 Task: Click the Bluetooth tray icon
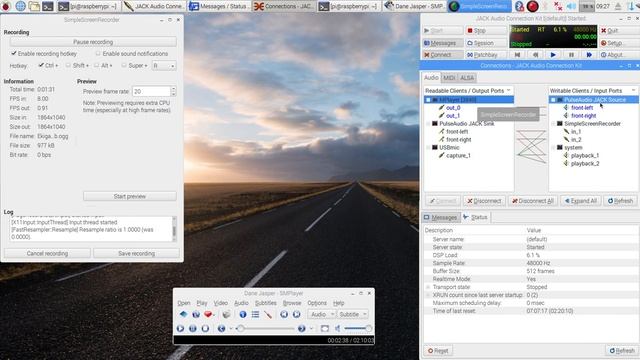[x=519, y=6]
